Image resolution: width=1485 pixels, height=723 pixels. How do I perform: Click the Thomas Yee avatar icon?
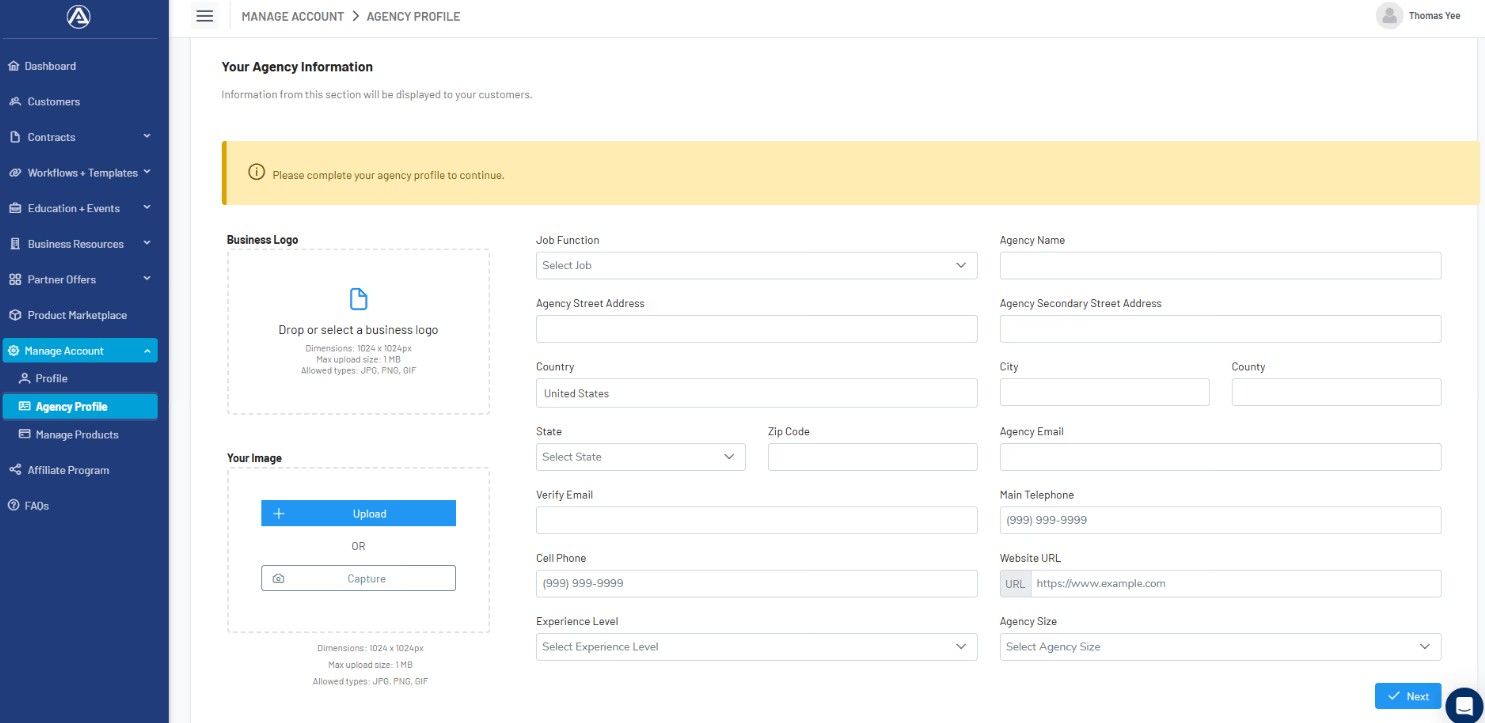[1389, 16]
